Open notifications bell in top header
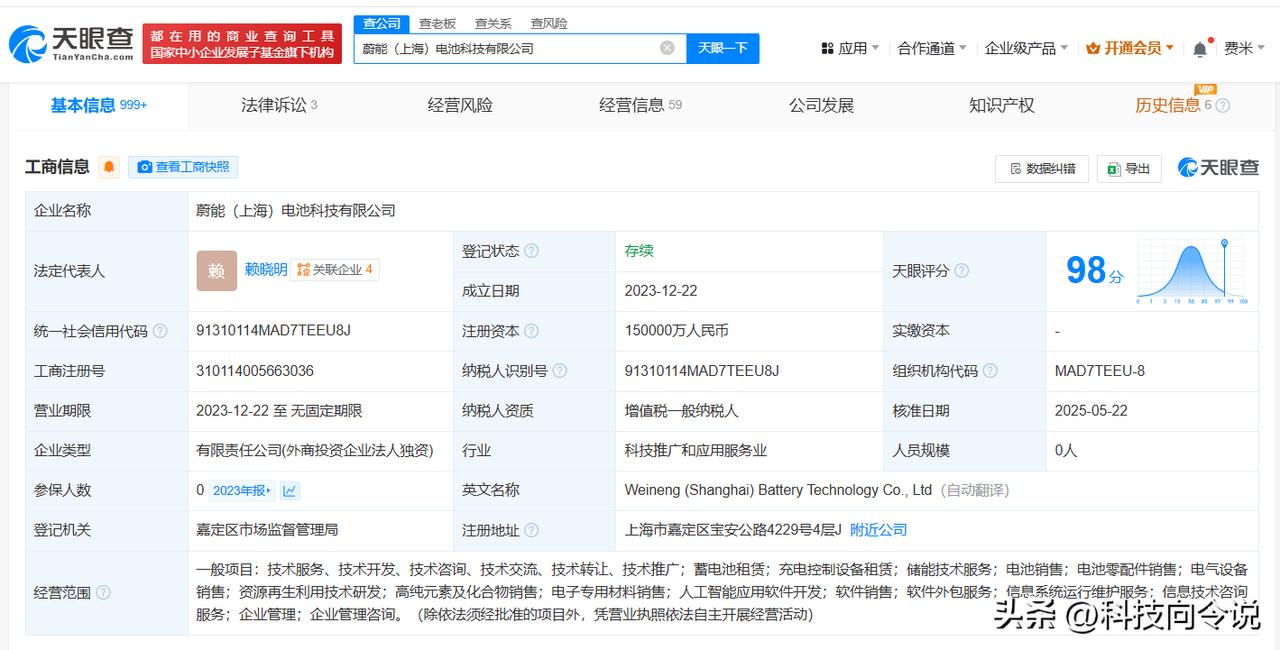The image size is (1280, 650). click(x=1200, y=48)
